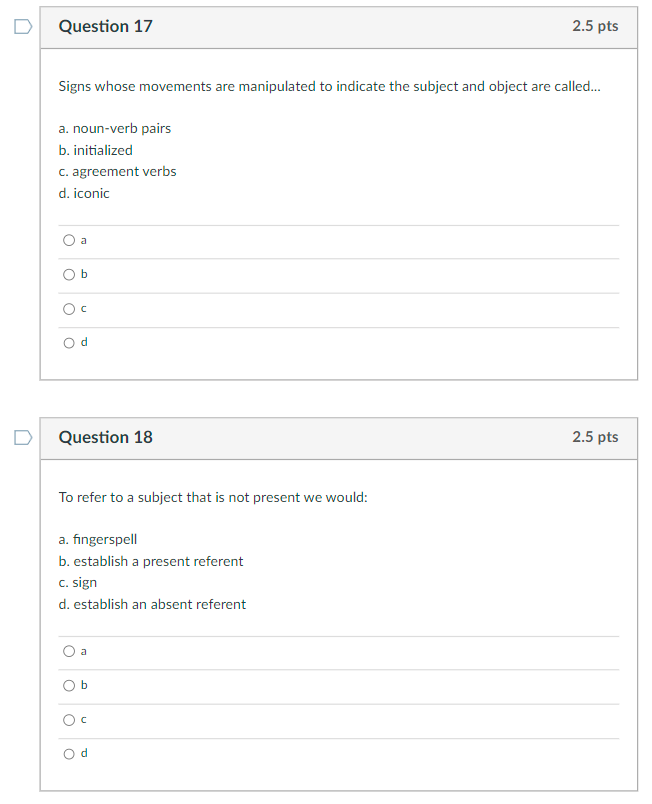Pick answer c for Question 18
The image size is (652, 804).
(x=69, y=719)
